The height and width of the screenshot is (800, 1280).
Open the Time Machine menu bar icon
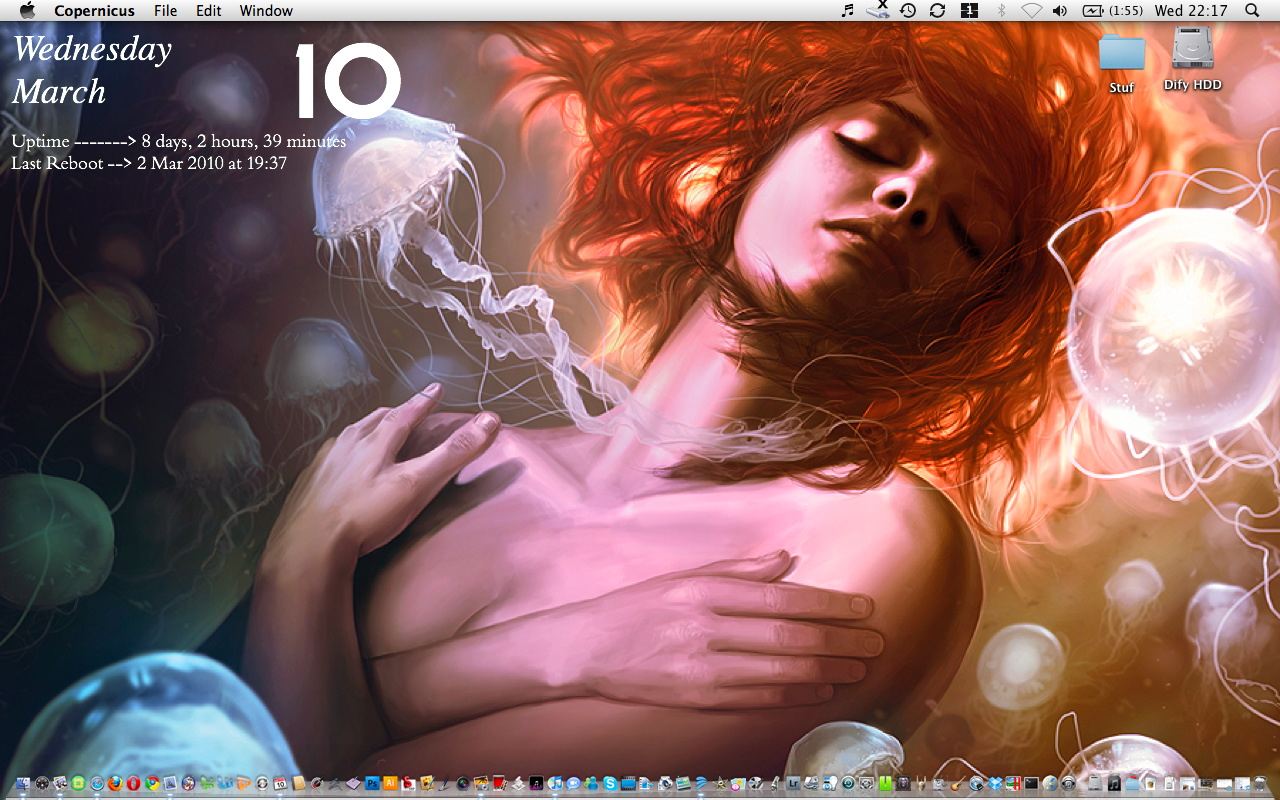(907, 10)
